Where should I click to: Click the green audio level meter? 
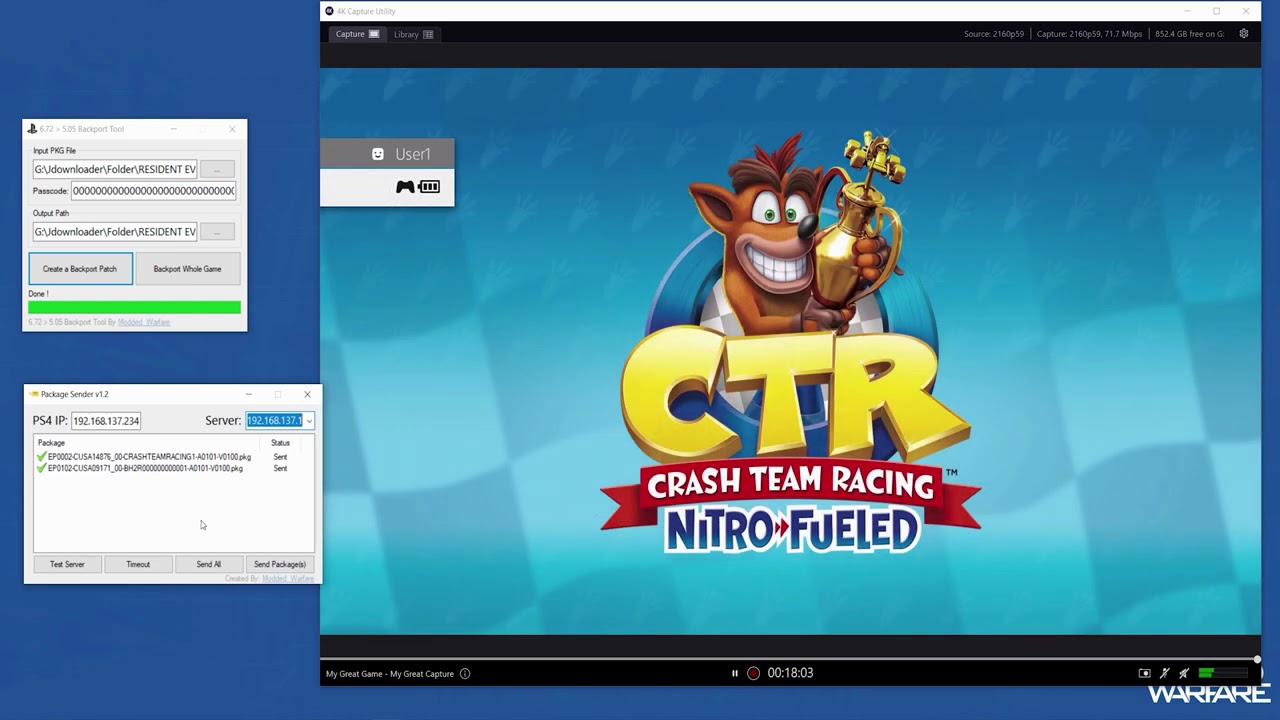(x=1222, y=673)
